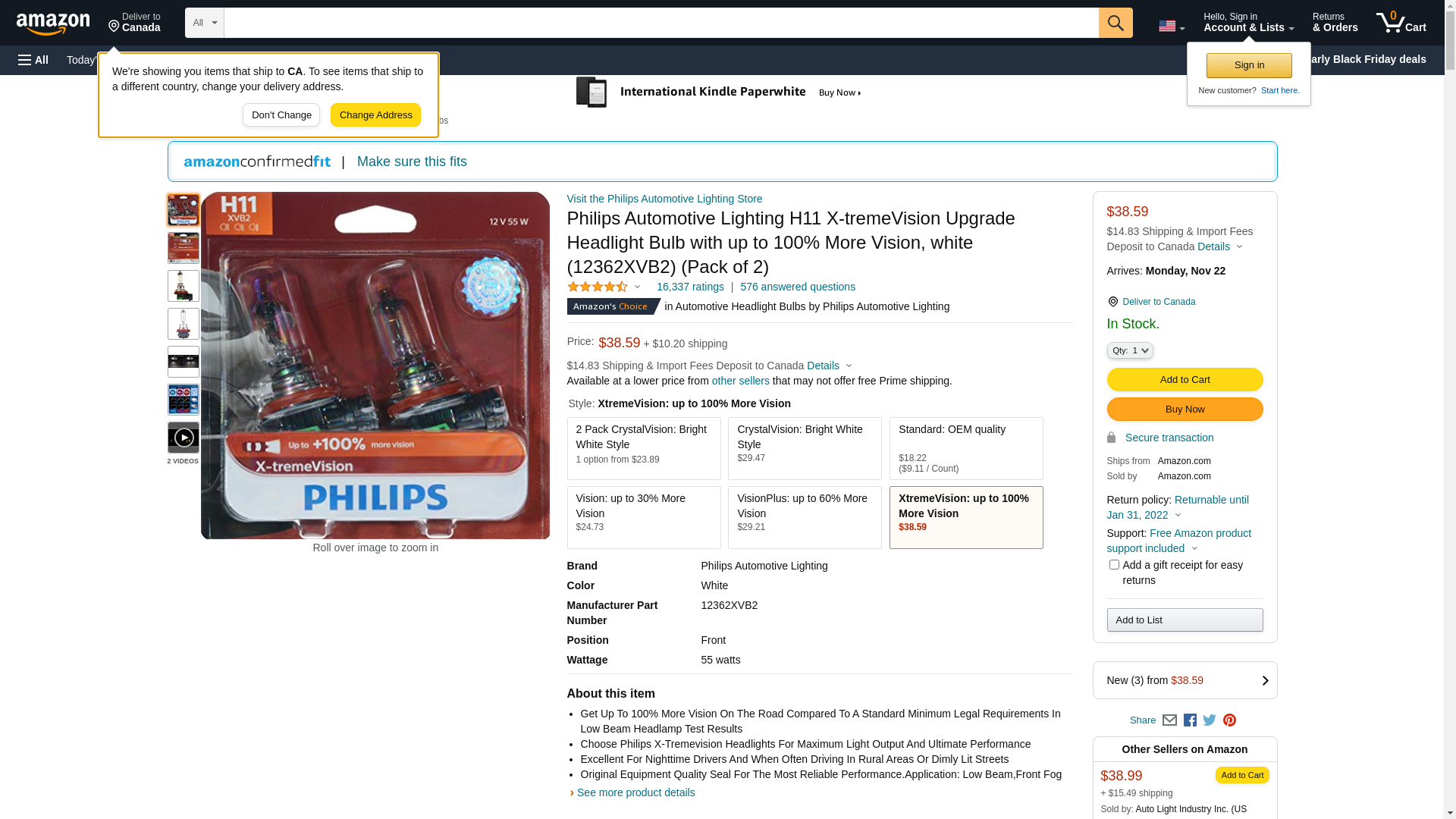This screenshot has width=1456, height=819.
Task: Share product via Twitter icon
Action: click(1210, 720)
